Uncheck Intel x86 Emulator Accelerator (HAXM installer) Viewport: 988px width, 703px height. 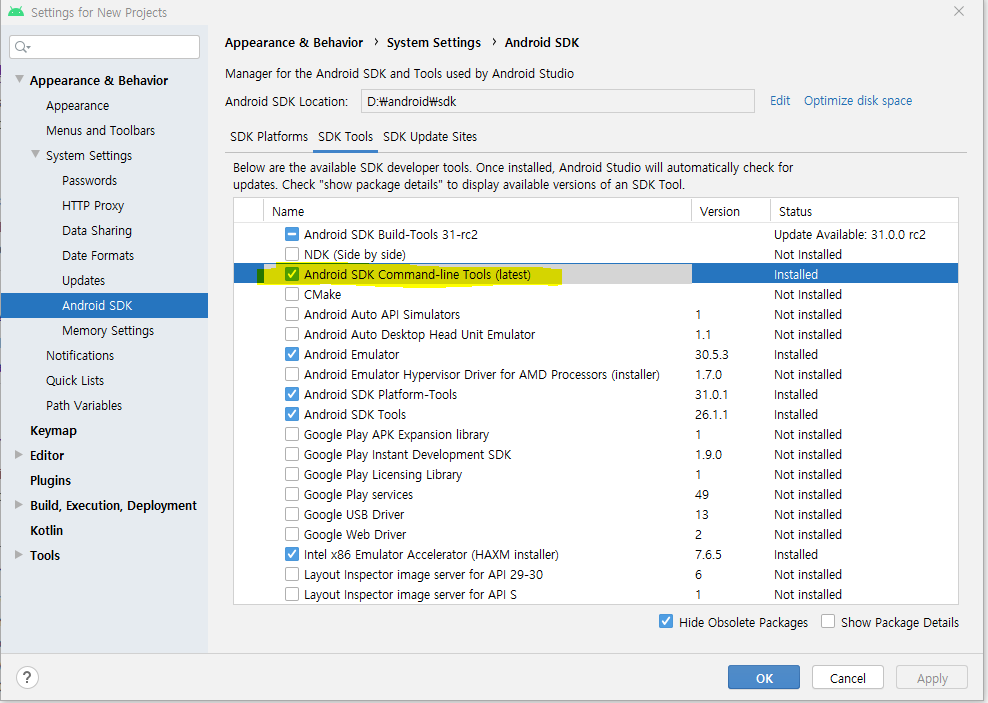[x=292, y=554]
